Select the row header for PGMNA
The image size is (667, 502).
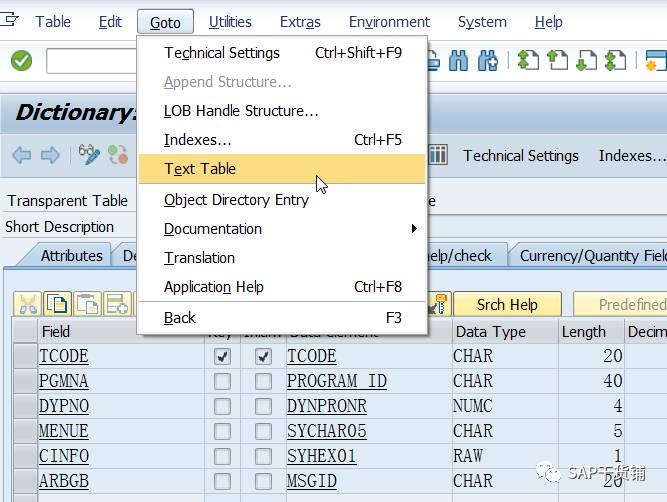point(25,381)
